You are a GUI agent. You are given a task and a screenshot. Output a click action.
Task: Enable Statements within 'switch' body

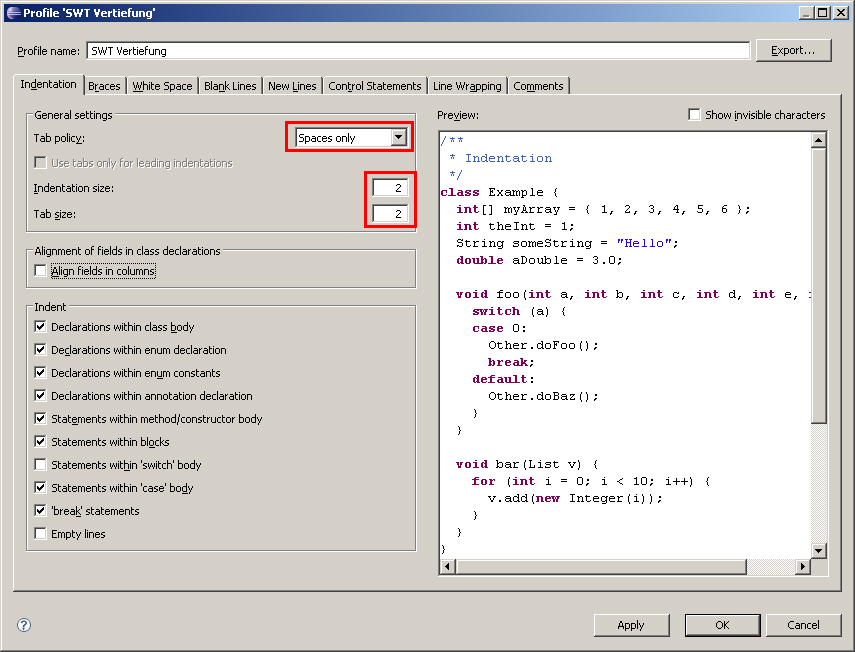pos(40,464)
